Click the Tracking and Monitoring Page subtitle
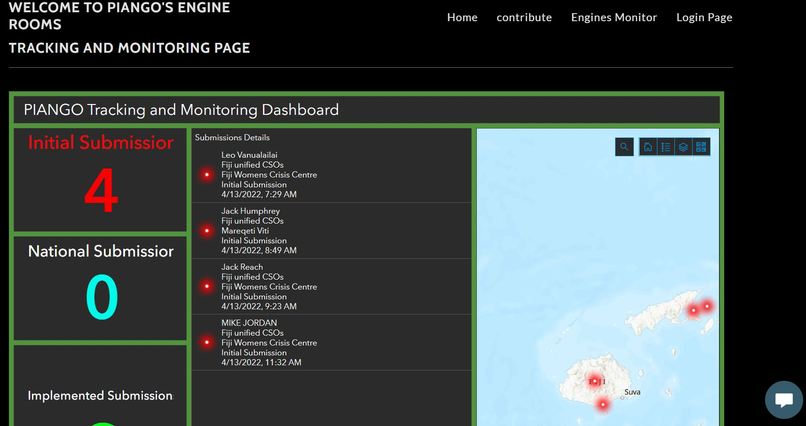This screenshot has width=806, height=426. pyautogui.click(x=130, y=48)
